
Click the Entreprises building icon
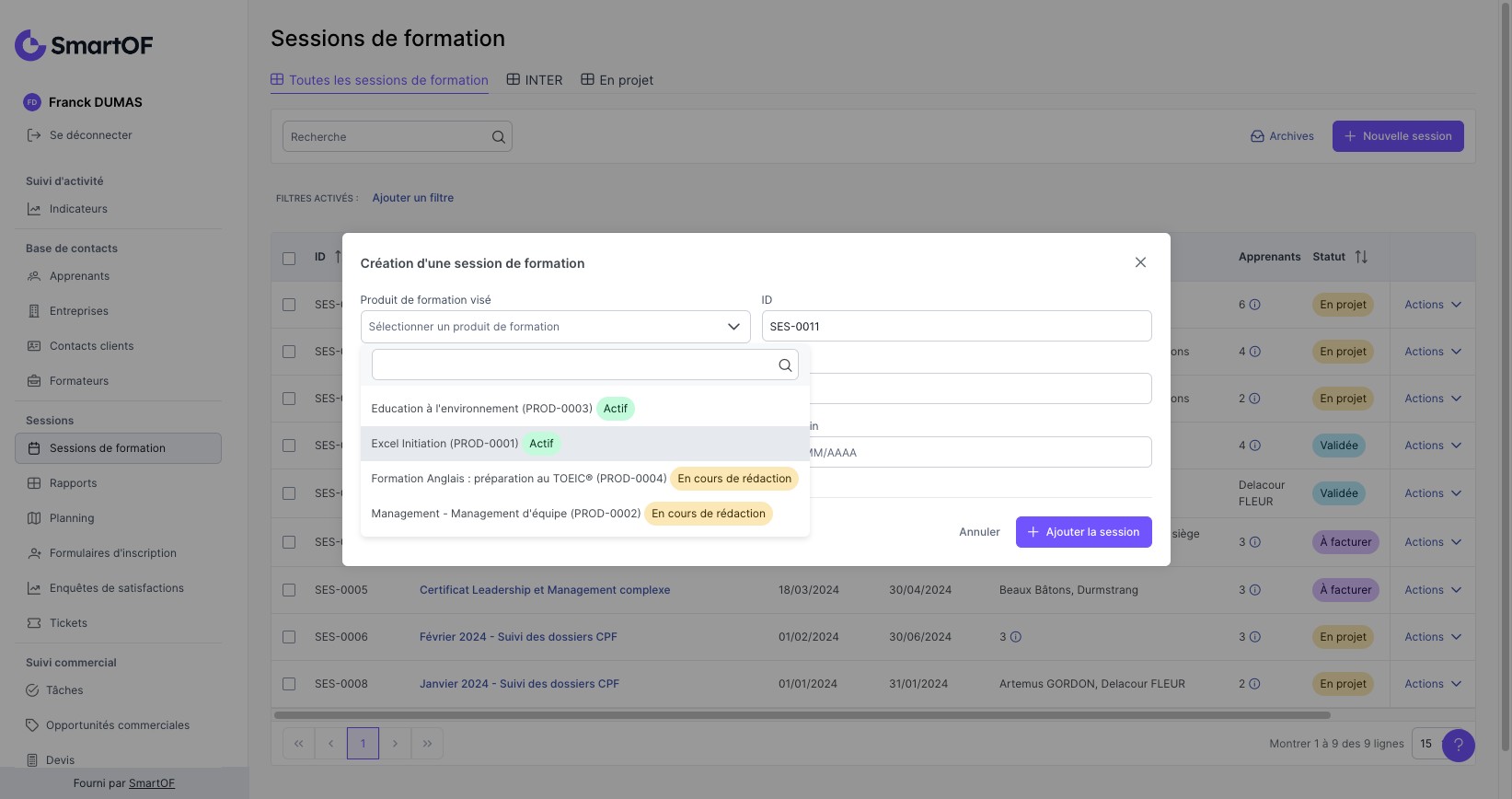coord(34,311)
